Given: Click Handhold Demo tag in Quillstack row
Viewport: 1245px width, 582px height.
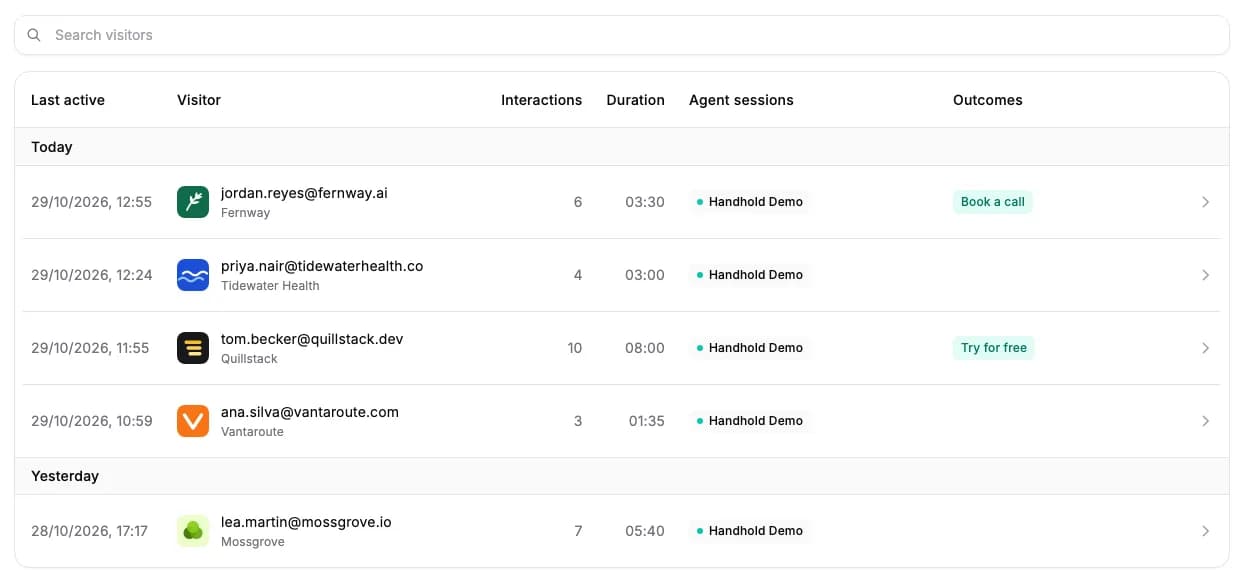Looking at the screenshot, I should coord(750,348).
